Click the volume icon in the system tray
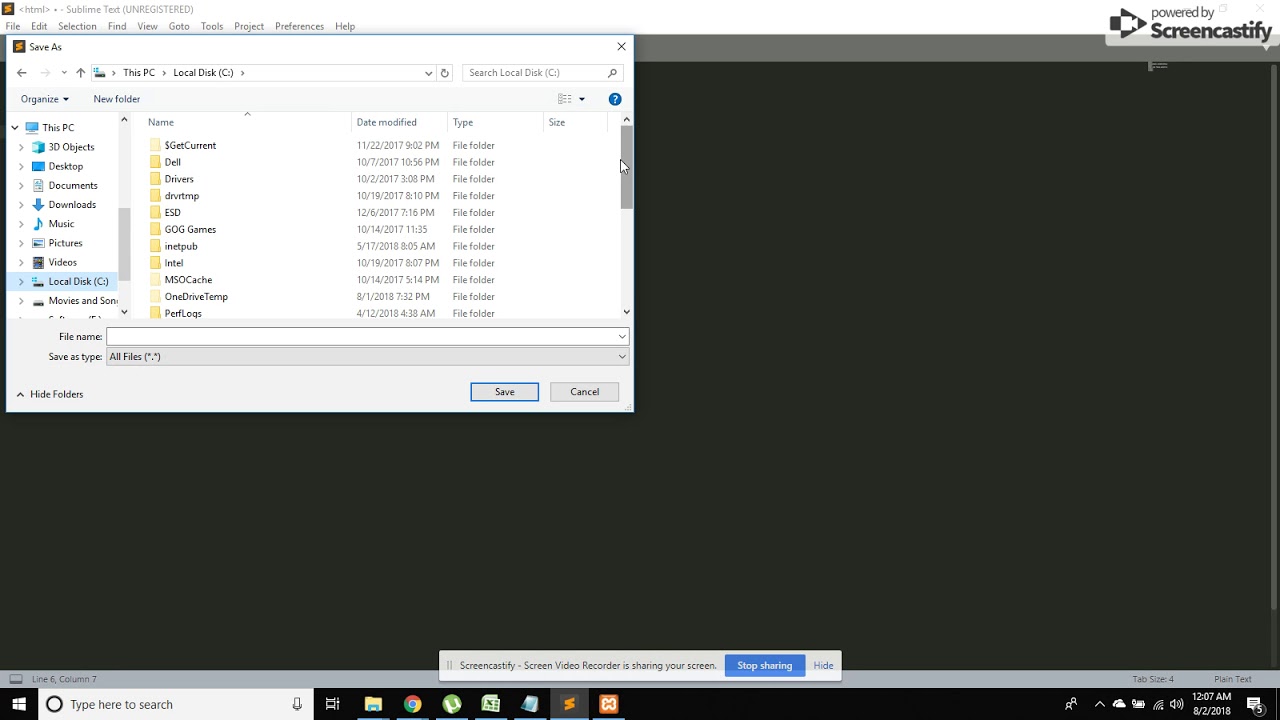The width and height of the screenshot is (1280, 720). point(1176,704)
